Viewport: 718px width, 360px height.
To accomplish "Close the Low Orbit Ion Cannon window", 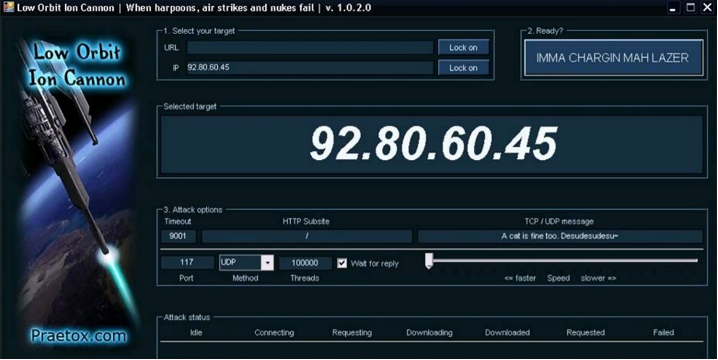I will [x=707, y=8].
